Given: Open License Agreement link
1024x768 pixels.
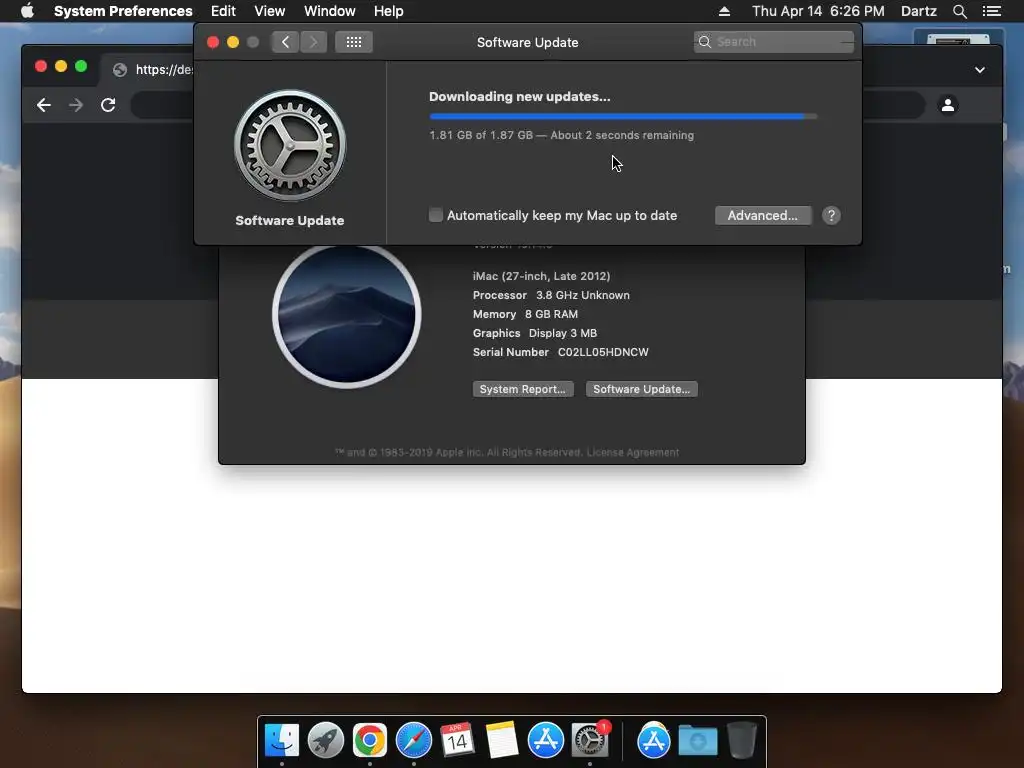Looking at the screenshot, I should point(632,452).
